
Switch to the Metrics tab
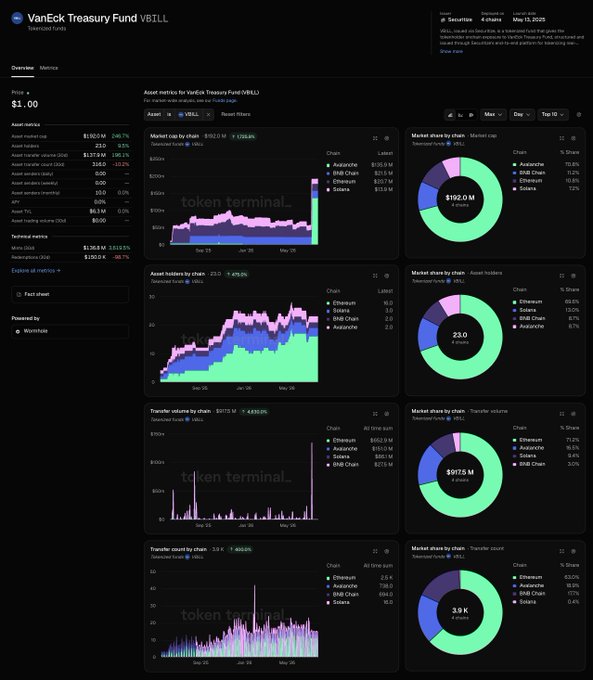(49, 68)
